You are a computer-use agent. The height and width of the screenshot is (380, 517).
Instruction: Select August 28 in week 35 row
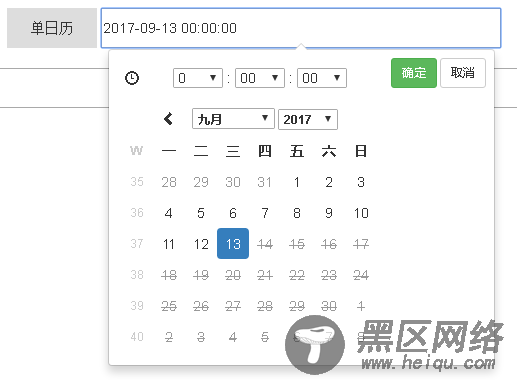click(169, 182)
